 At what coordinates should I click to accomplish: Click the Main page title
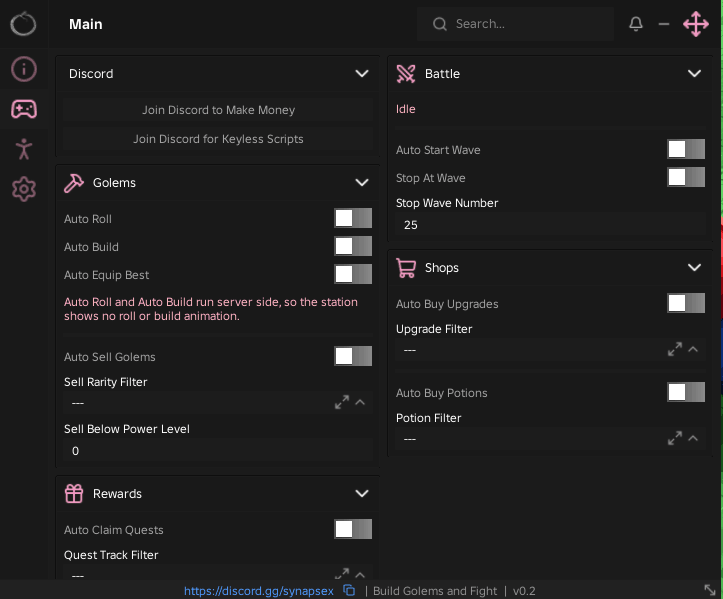[x=86, y=24]
